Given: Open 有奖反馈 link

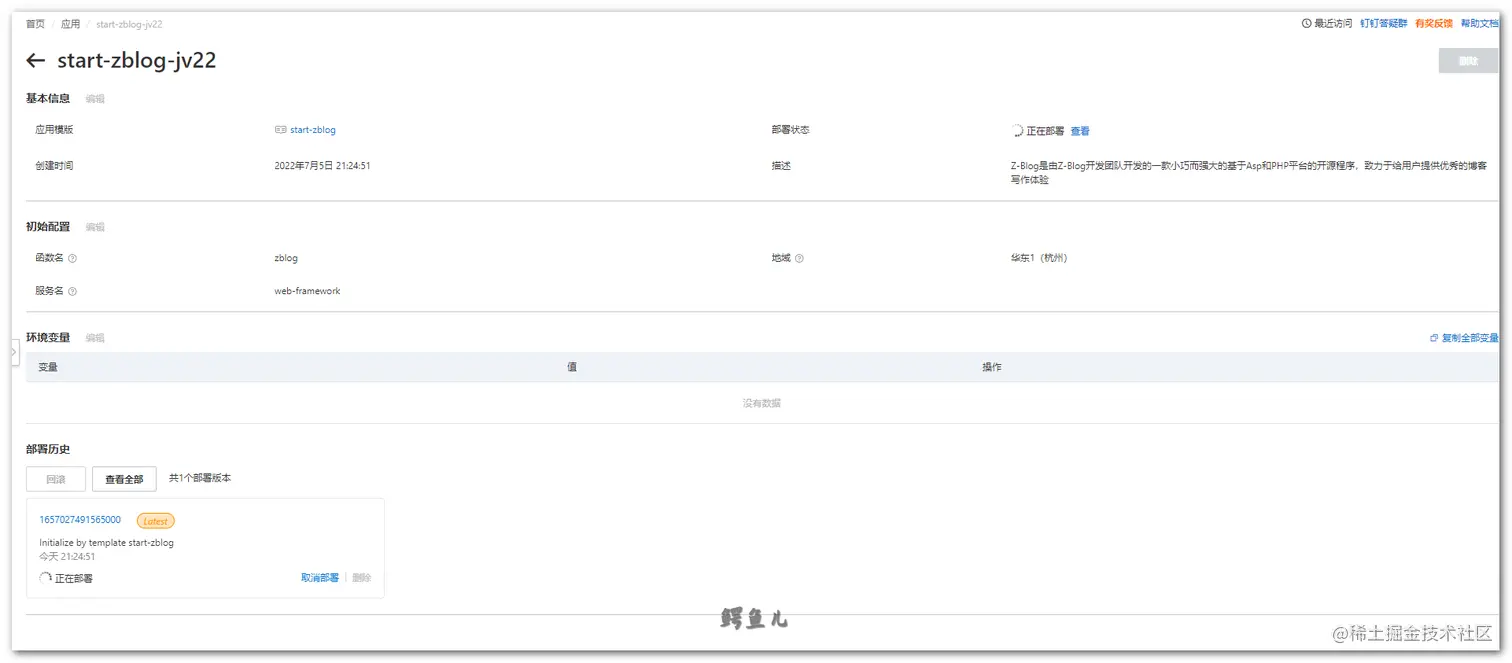Looking at the screenshot, I should coord(1434,23).
